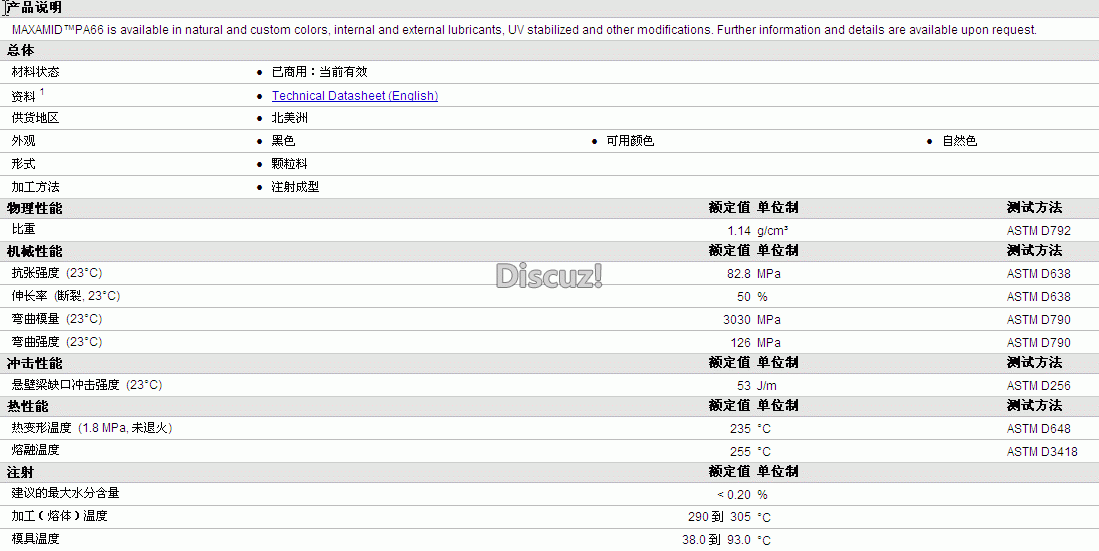Click the 物理性能 section header

tap(34, 208)
